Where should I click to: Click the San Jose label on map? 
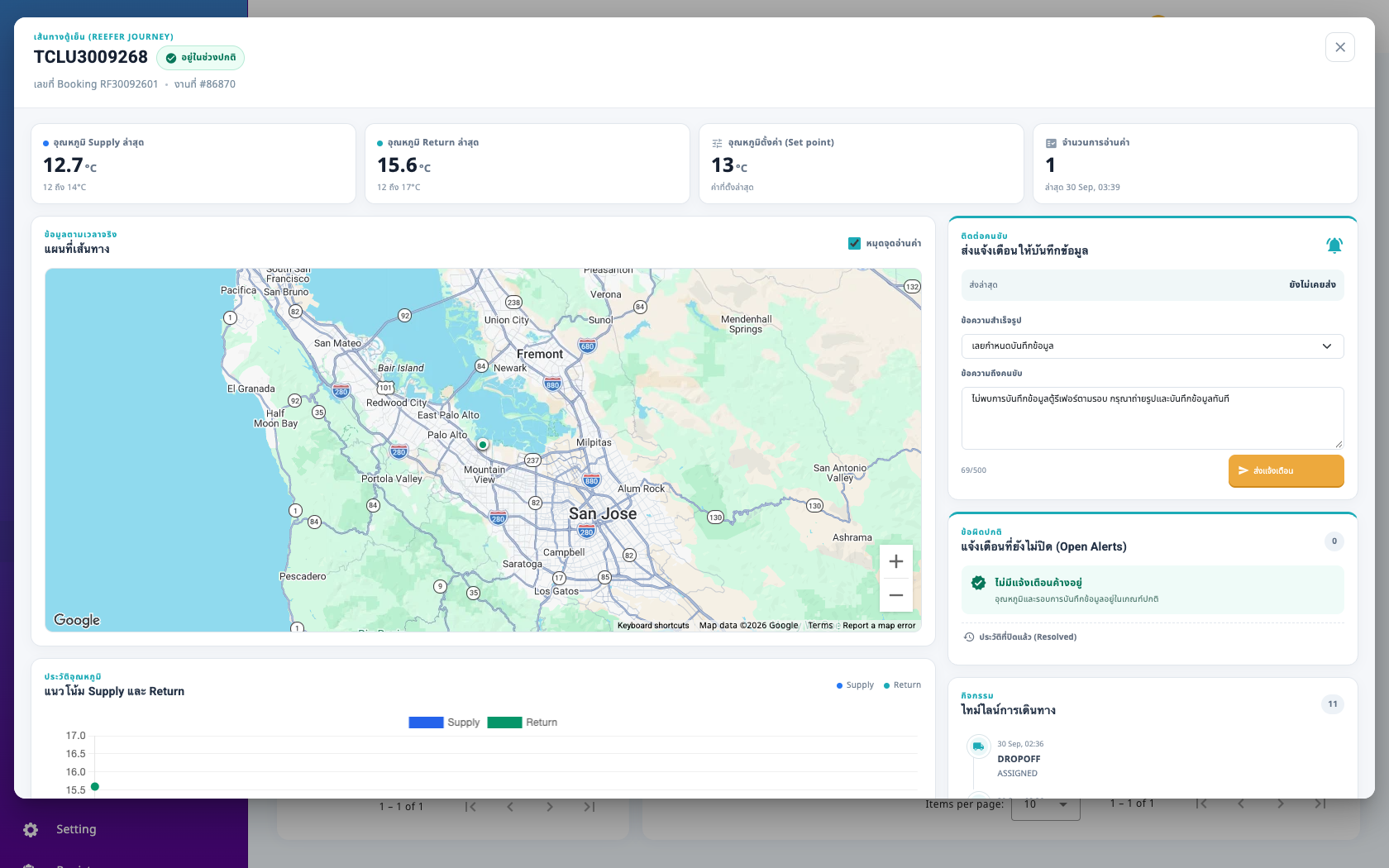click(x=603, y=513)
